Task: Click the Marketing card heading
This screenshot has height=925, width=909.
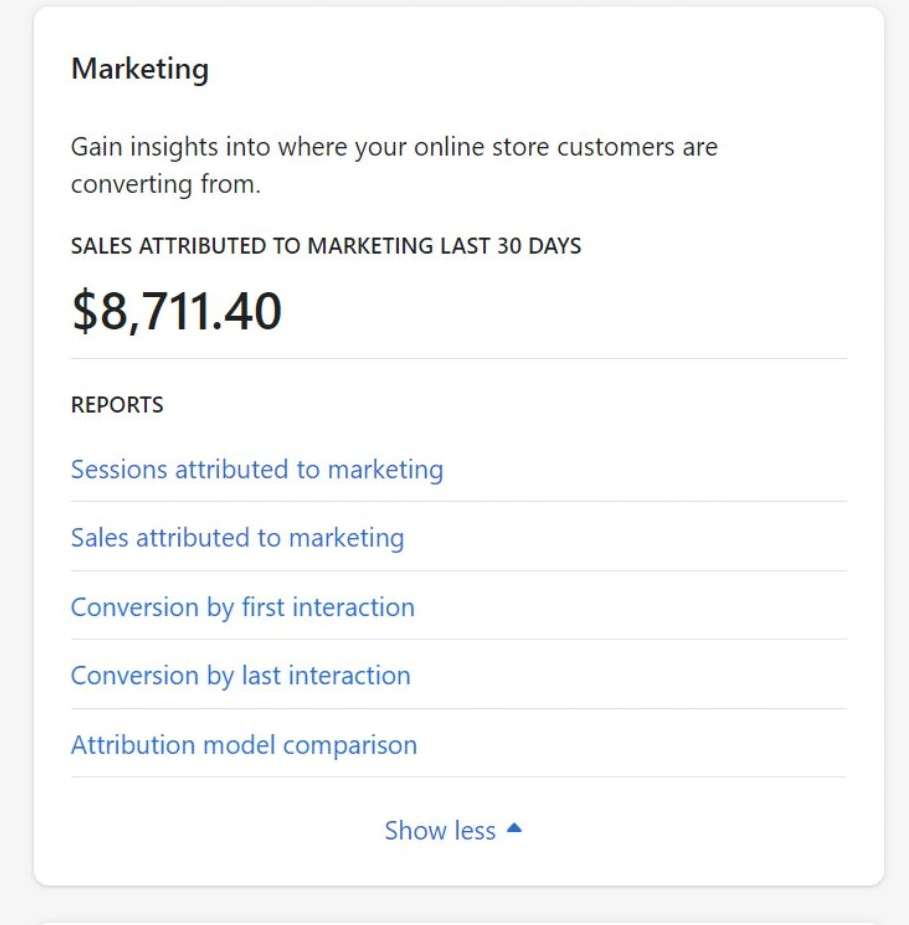Action: (x=140, y=70)
